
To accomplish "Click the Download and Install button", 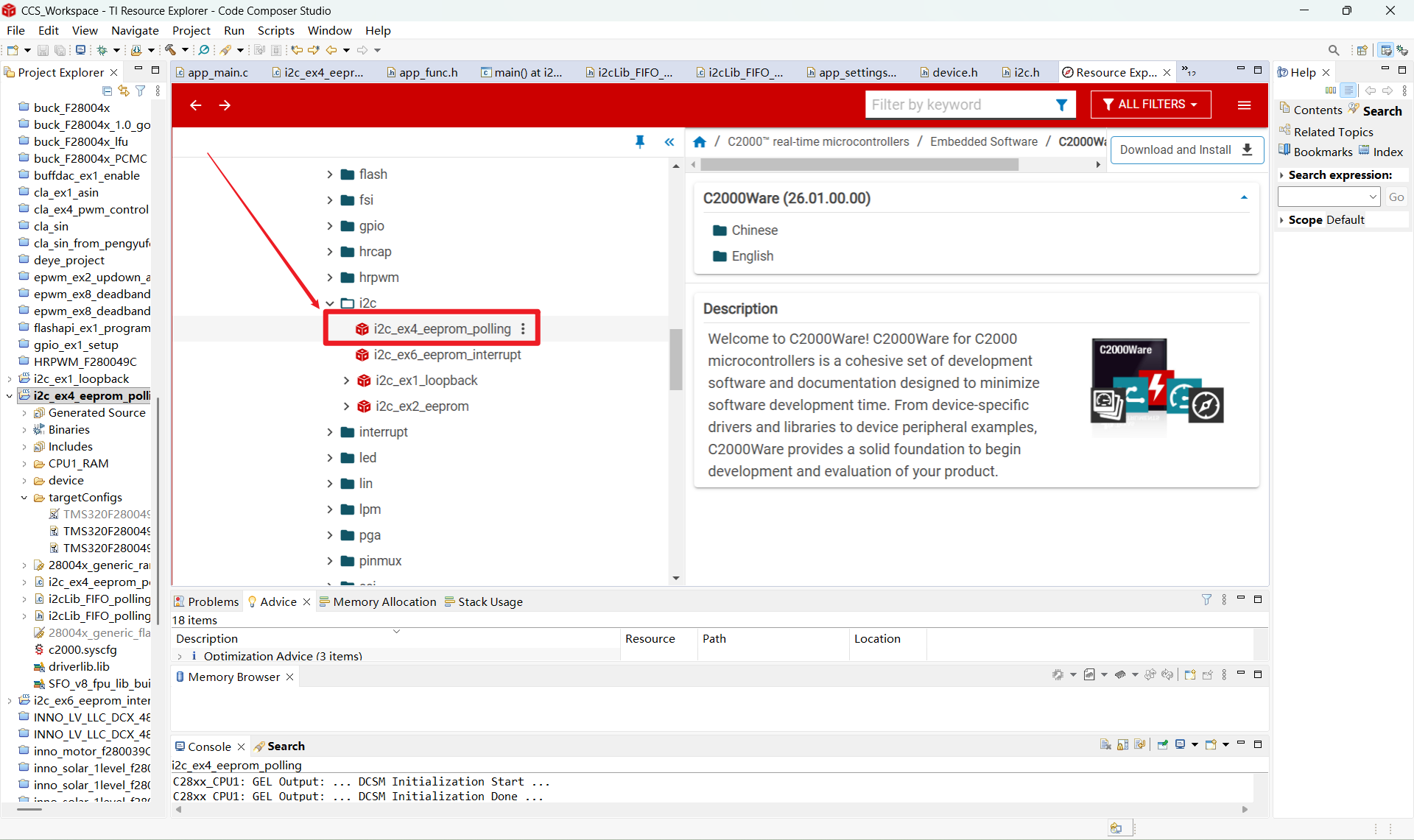I will [x=1186, y=150].
